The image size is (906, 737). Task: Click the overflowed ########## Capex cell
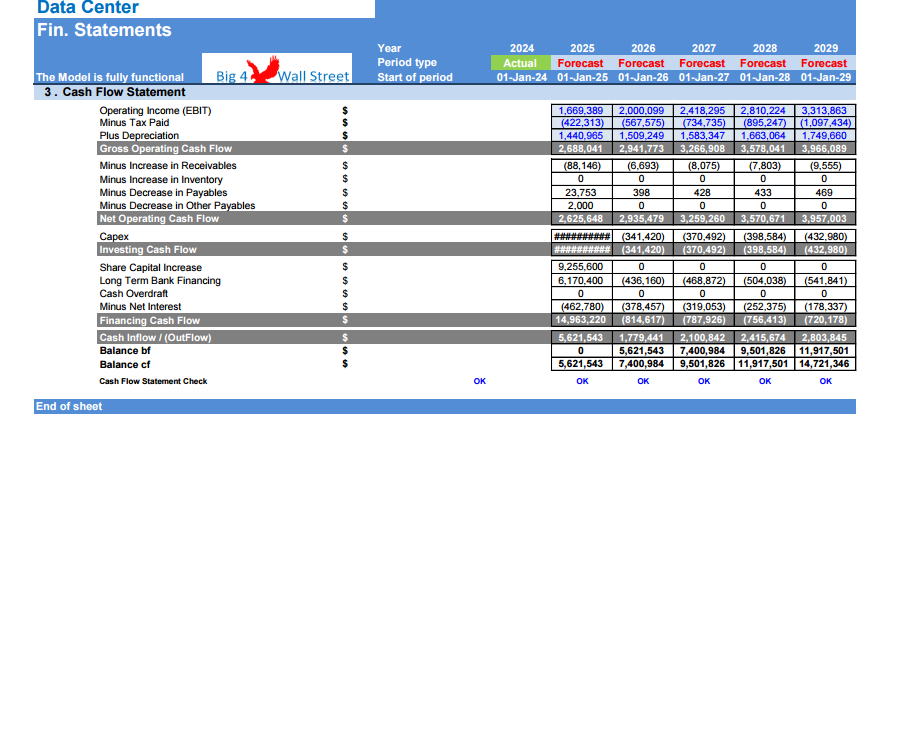(581, 236)
